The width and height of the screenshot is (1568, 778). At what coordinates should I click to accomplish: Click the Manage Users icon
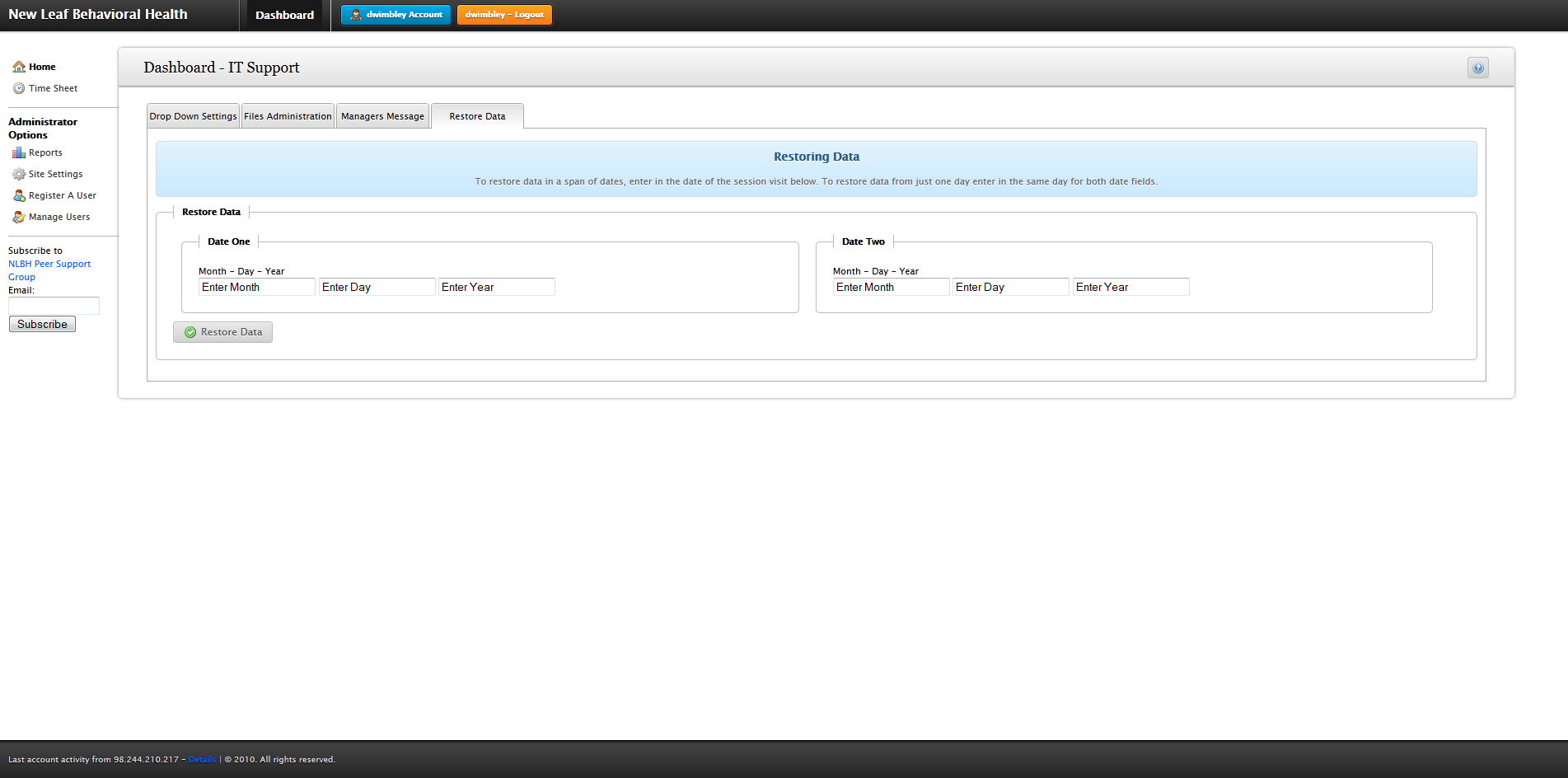coord(18,217)
